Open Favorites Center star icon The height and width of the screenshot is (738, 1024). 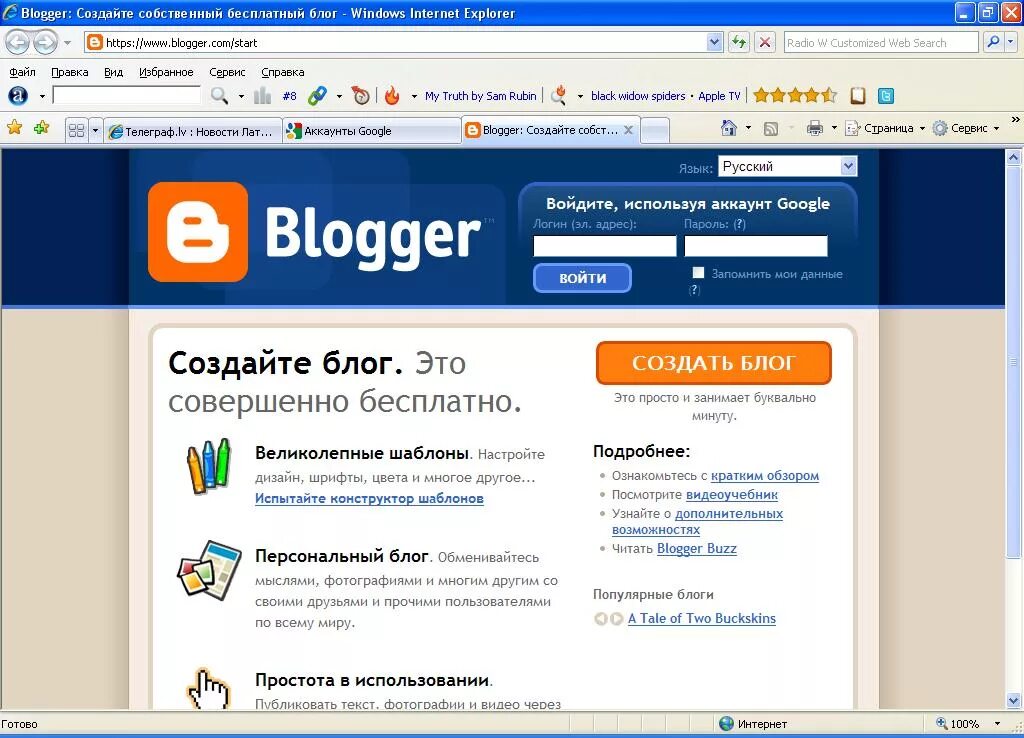14,128
